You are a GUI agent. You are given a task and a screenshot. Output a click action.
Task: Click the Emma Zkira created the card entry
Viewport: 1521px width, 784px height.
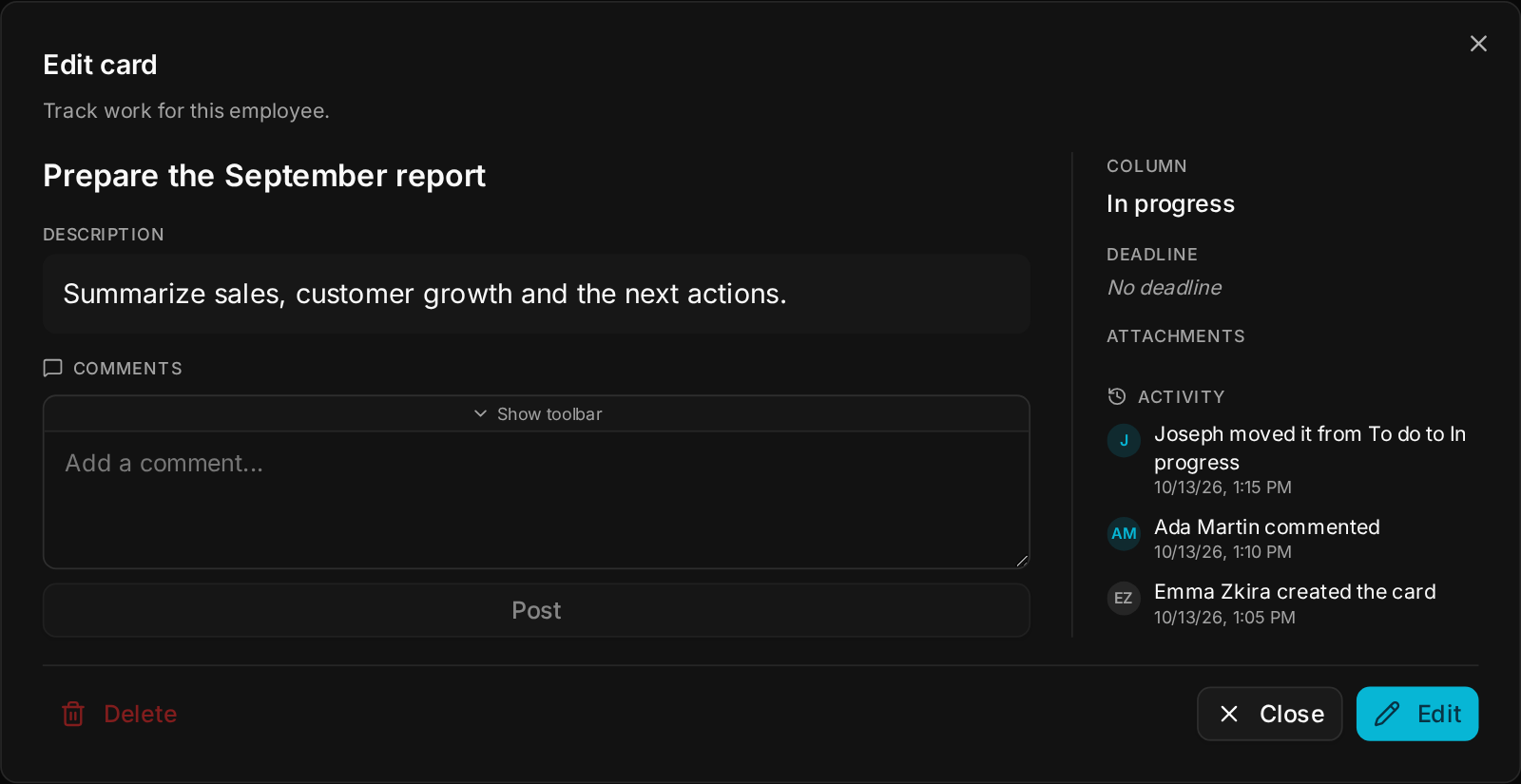pos(1295,591)
